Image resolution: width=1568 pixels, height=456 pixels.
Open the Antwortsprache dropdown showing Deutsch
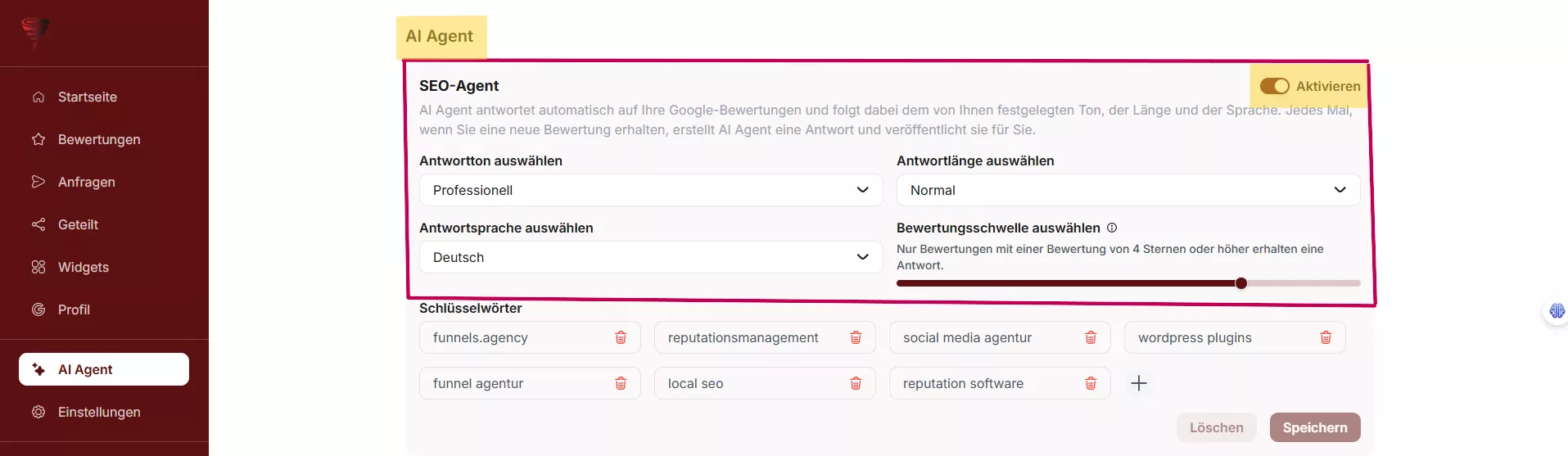[x=650, y=257]
